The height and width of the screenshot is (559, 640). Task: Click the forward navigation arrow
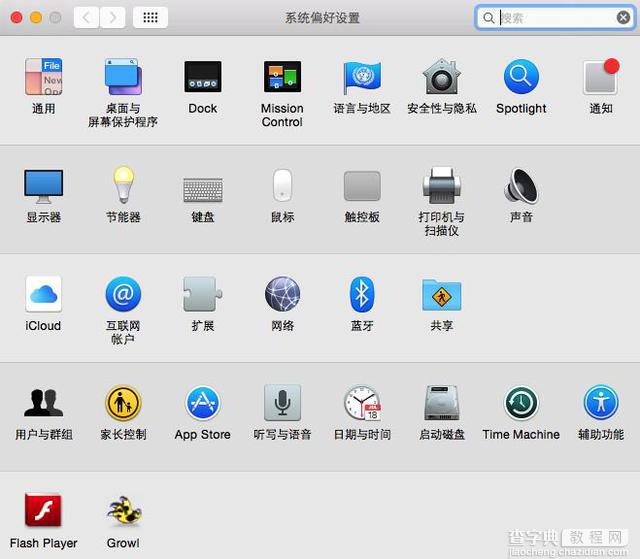tap(113, 18)
